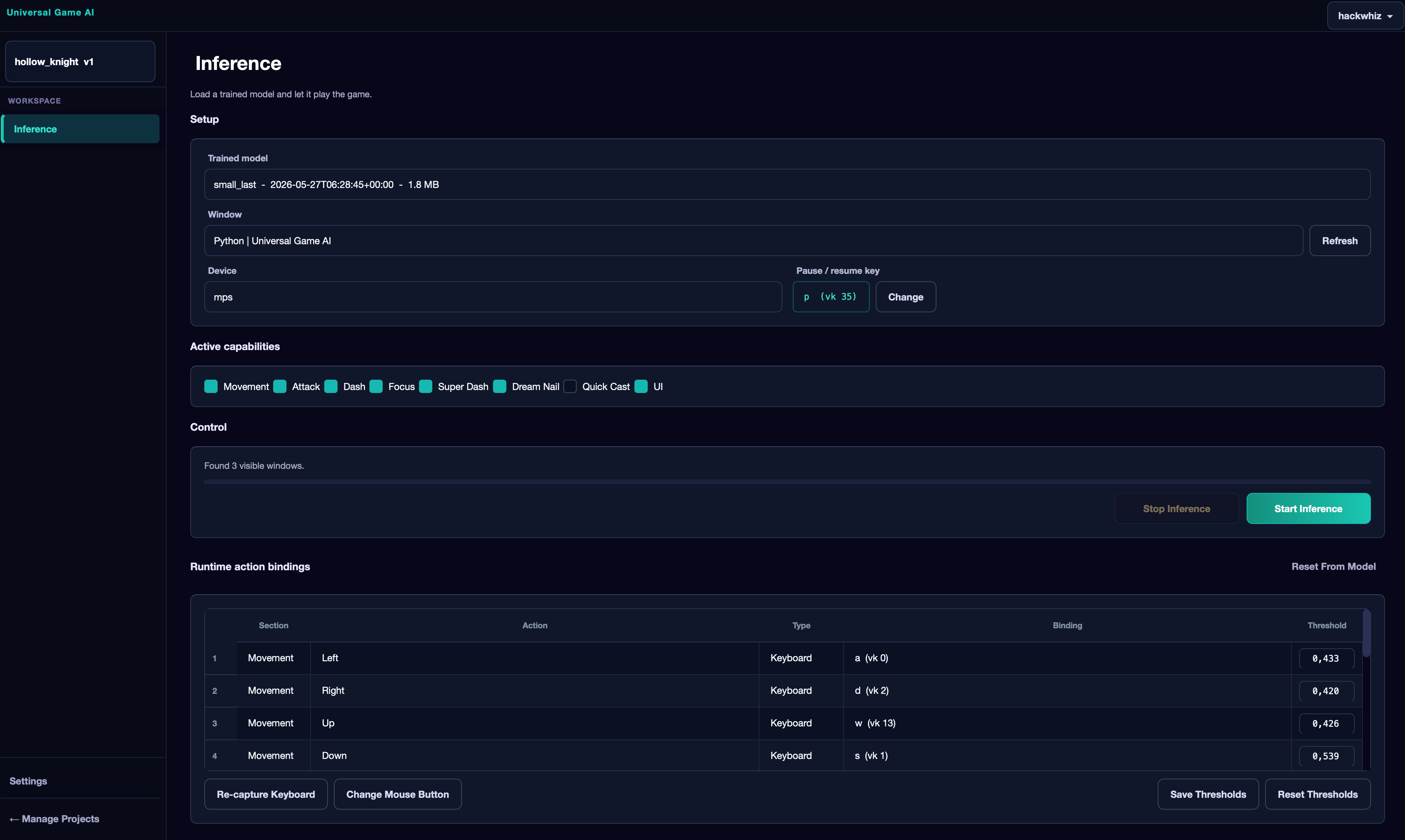This screenshot has height=840, width=1405.
Task: Toggle the Focus capability checkbox
Action: 376,386
